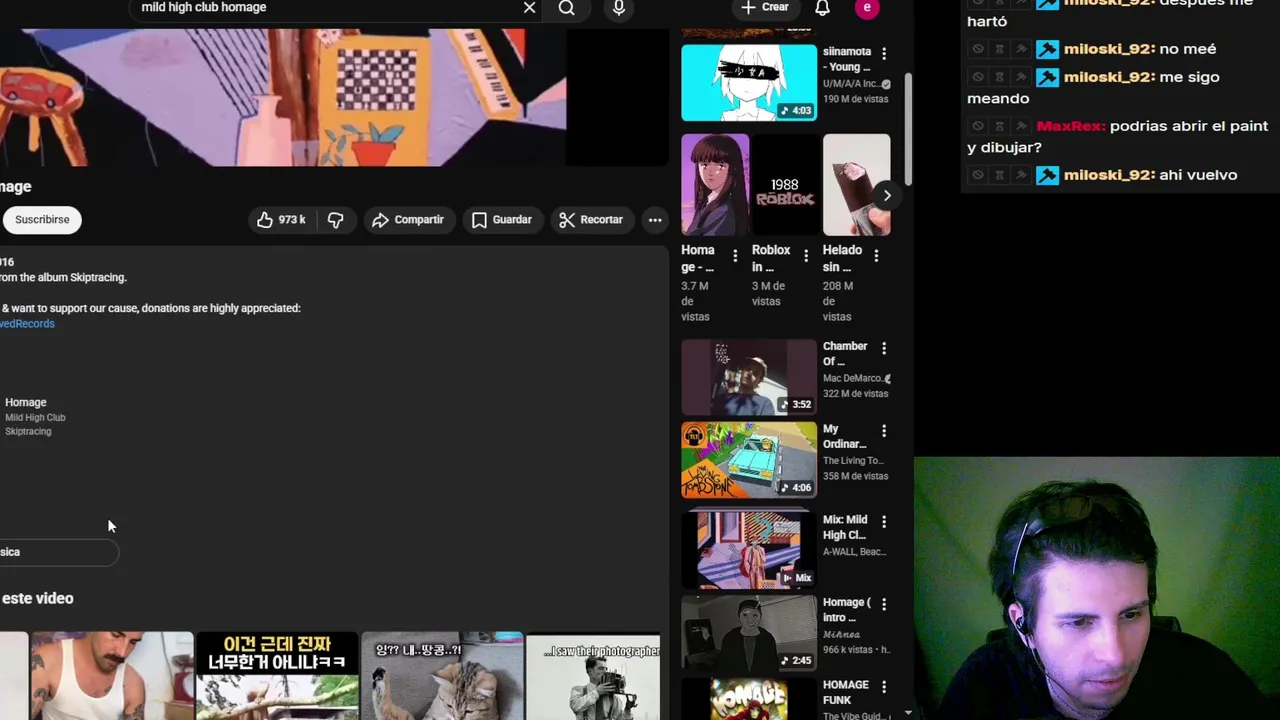This screenshot has width=1280, height=720.
Task: Open the I saw their photographer thumbnail
Action: [x=594, y=676]
